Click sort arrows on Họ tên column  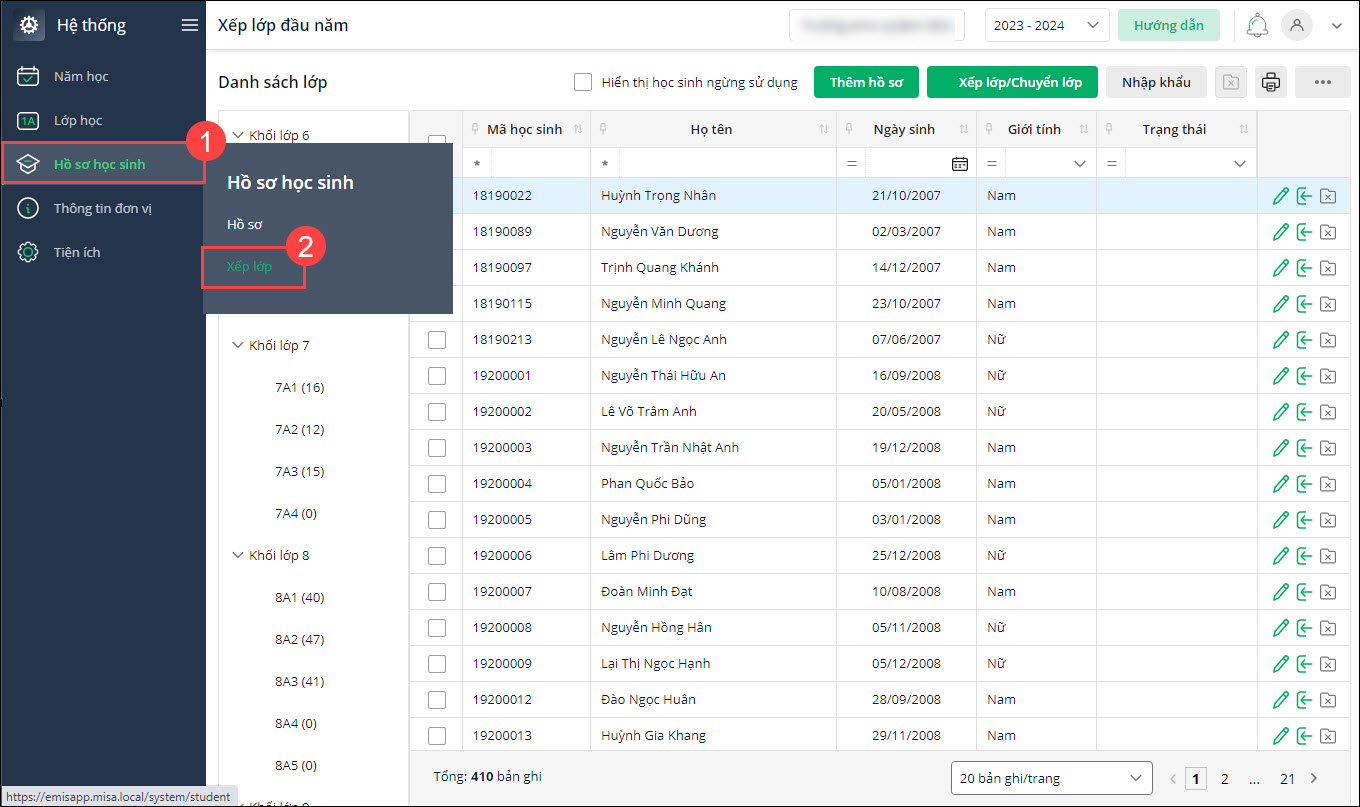click(824, 130)
